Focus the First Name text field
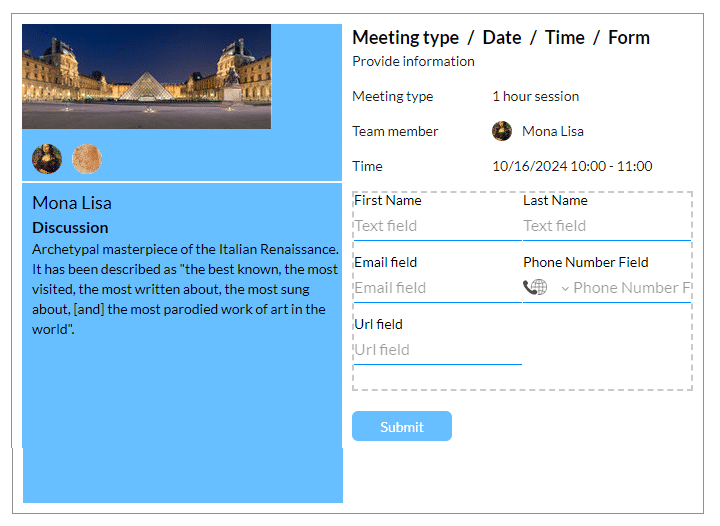The image size is (720, 526). click(x=436, y=226)
